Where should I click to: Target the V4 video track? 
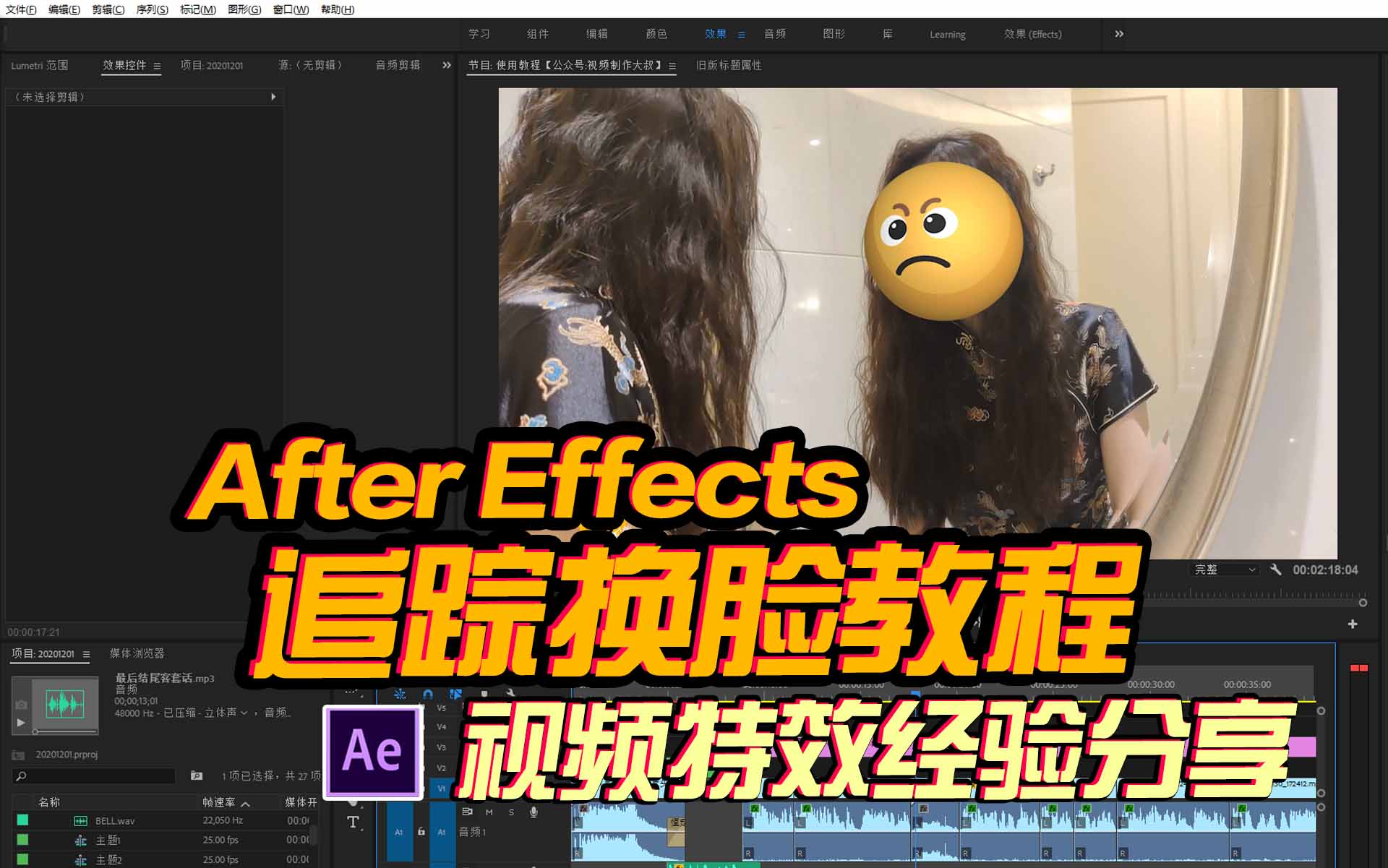click(x=442, y=727)
